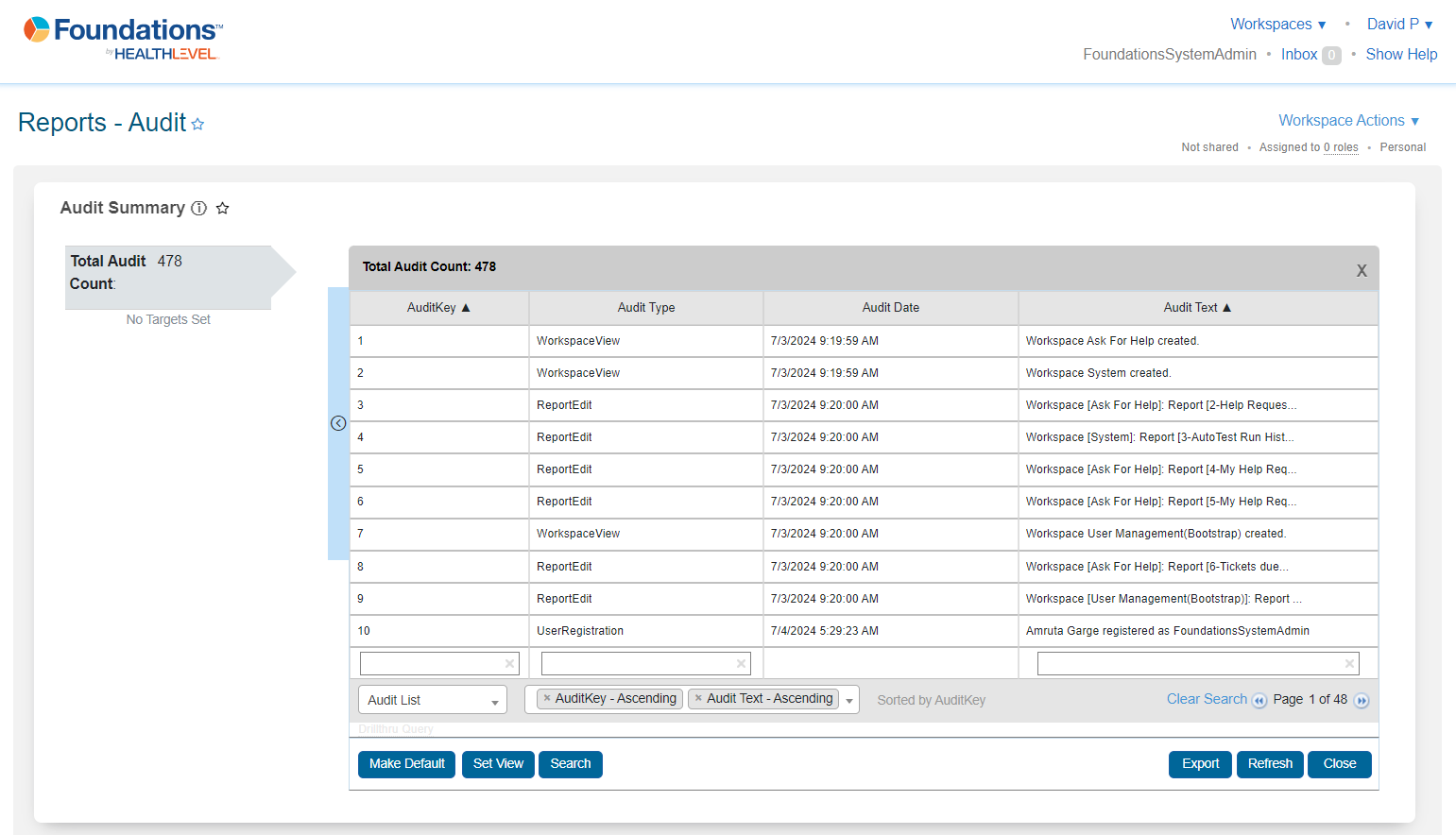Toggle sort on the Audit Text column

point(1197,308)
